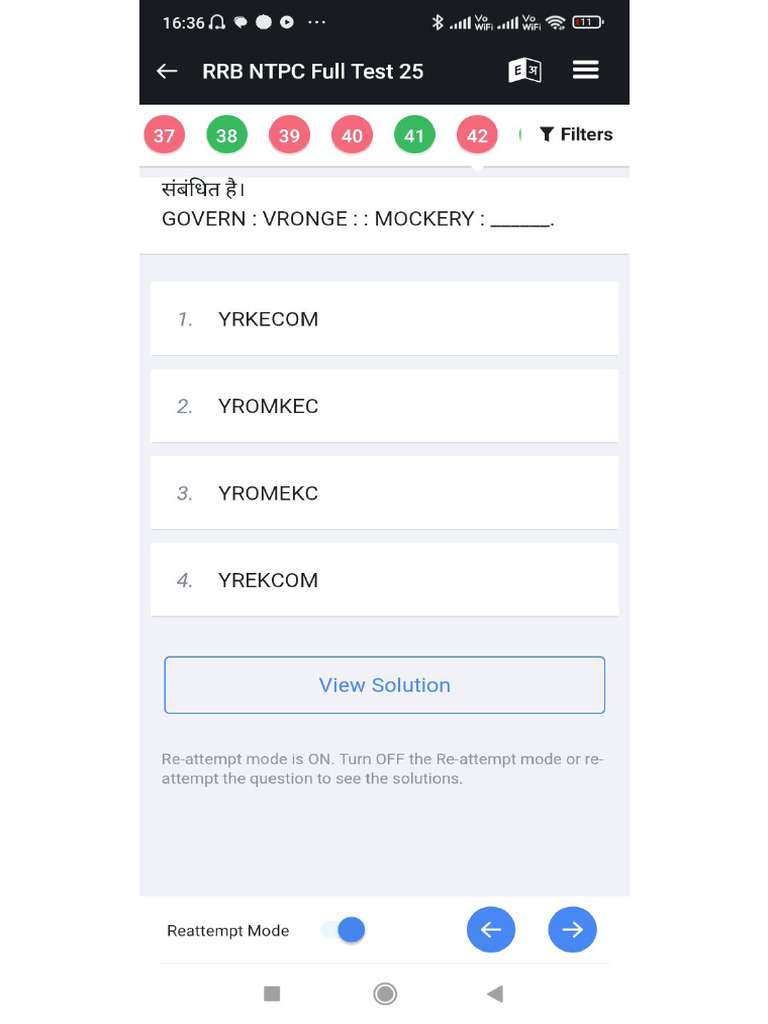
Task: Disable the Reattempt Mode toggle
Action: coord(344,930)
